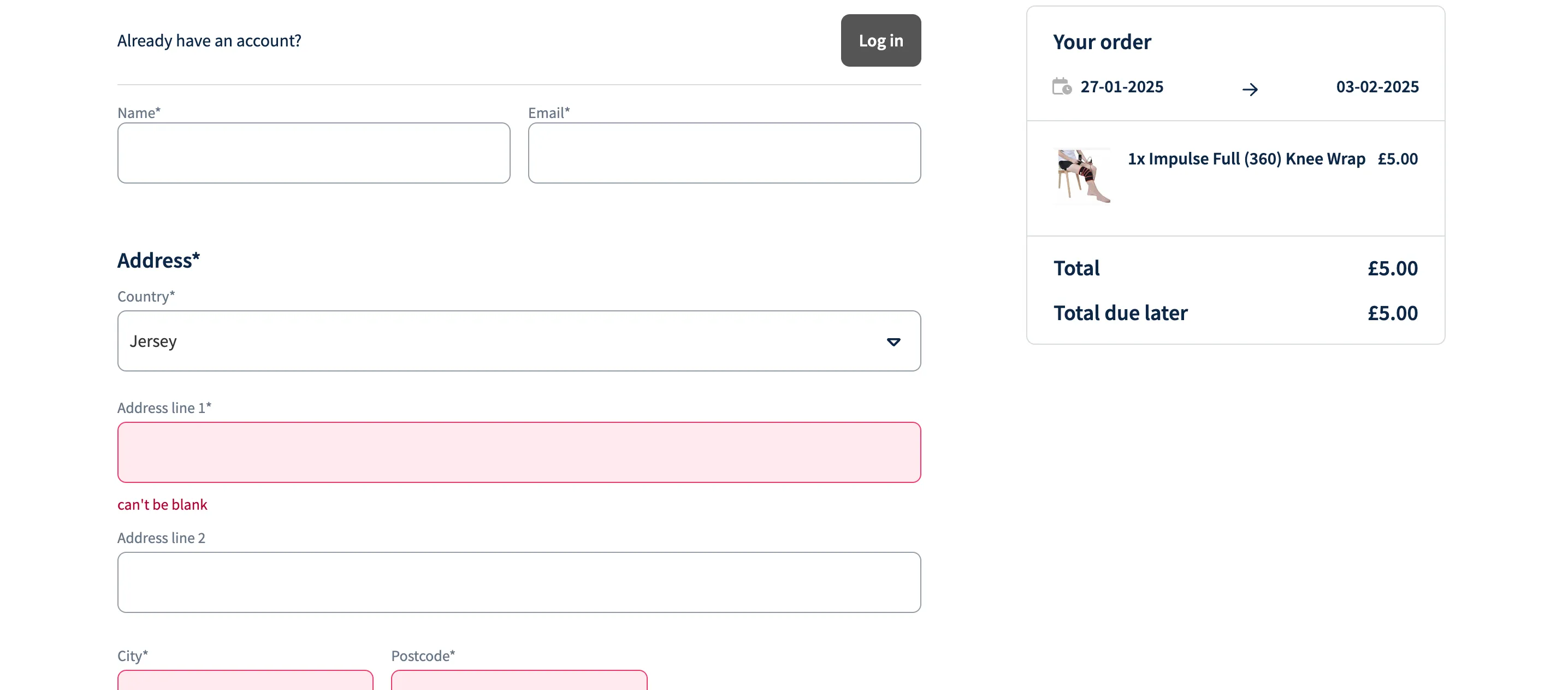Click the Knee Wrap product thumbnail
The width and height of the screenshot is (1568, 690).
click(x=1083, y=176)
